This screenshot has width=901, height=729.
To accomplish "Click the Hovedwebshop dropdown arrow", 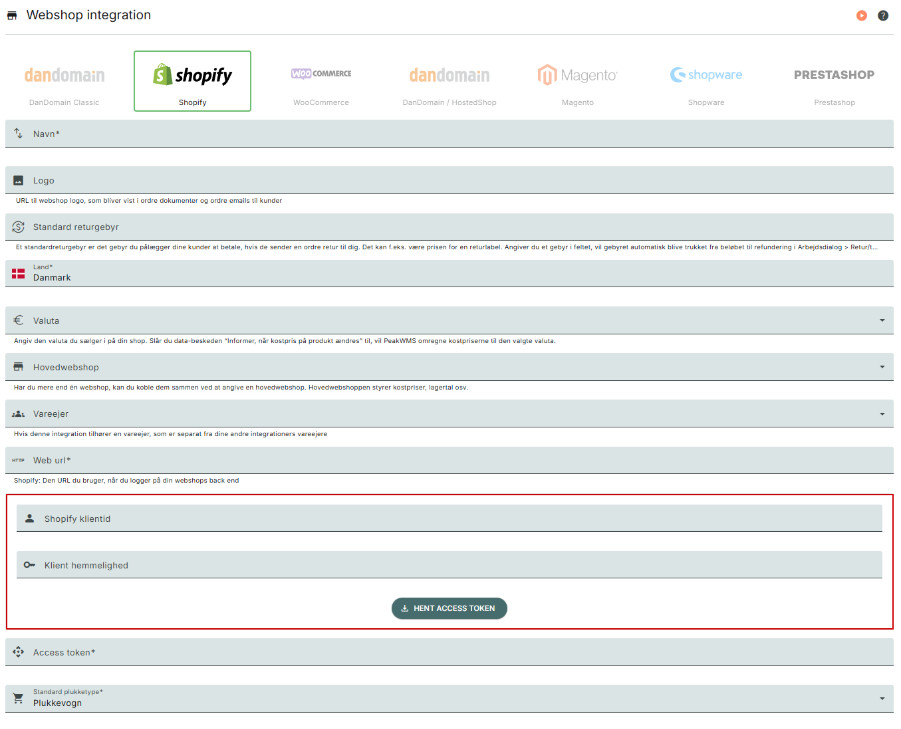I will [882, 367].
